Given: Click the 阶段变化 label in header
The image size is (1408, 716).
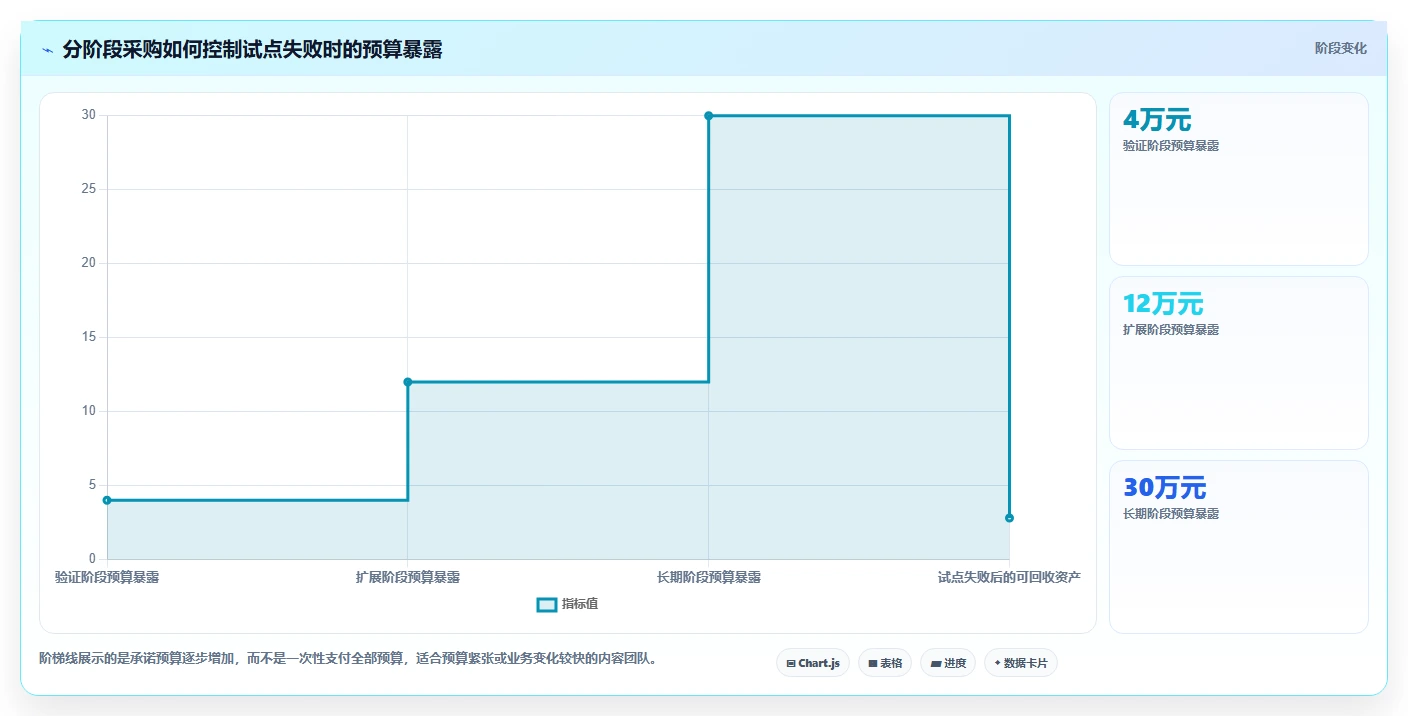Looking at the screenshot, I should (x=1340, y=48).
